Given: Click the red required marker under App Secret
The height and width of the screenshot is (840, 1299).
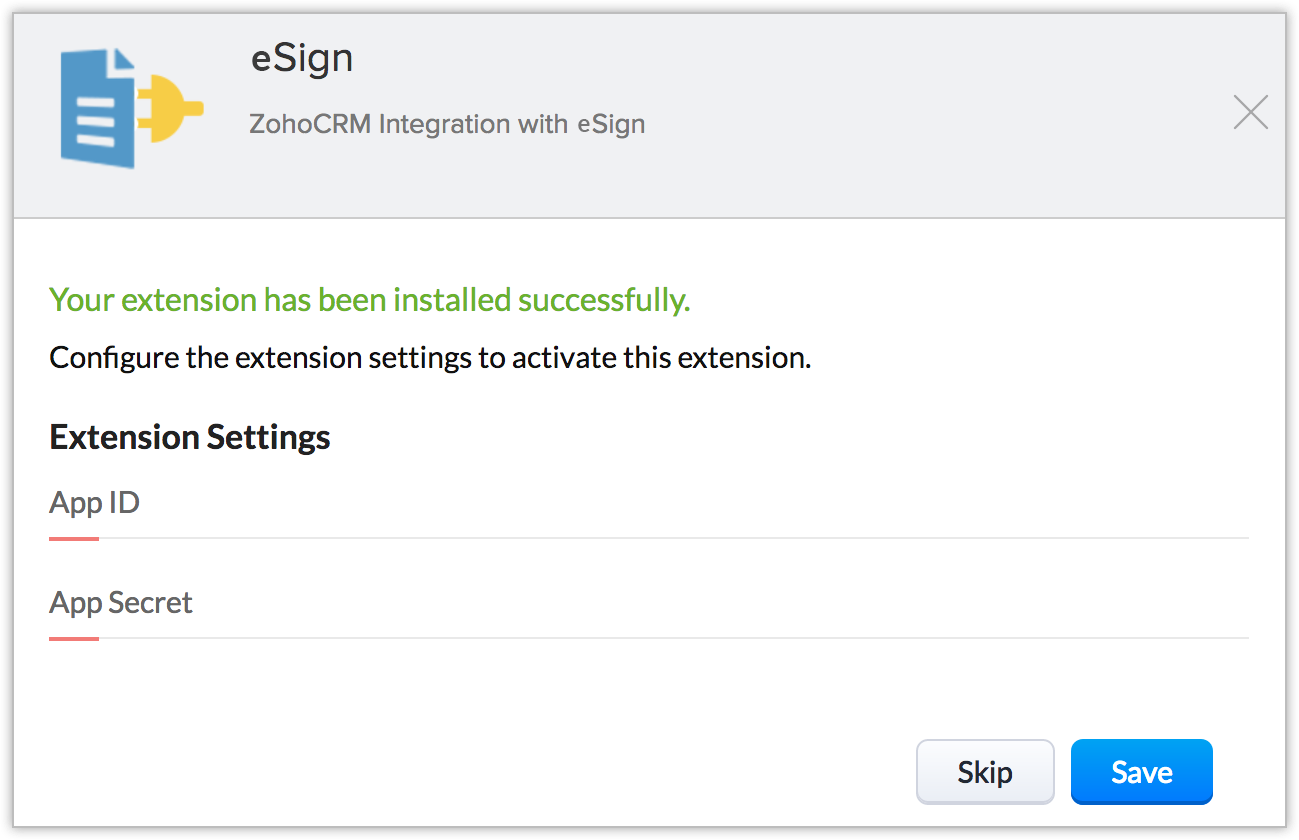Looking at the screenshot, I should 74,638.
